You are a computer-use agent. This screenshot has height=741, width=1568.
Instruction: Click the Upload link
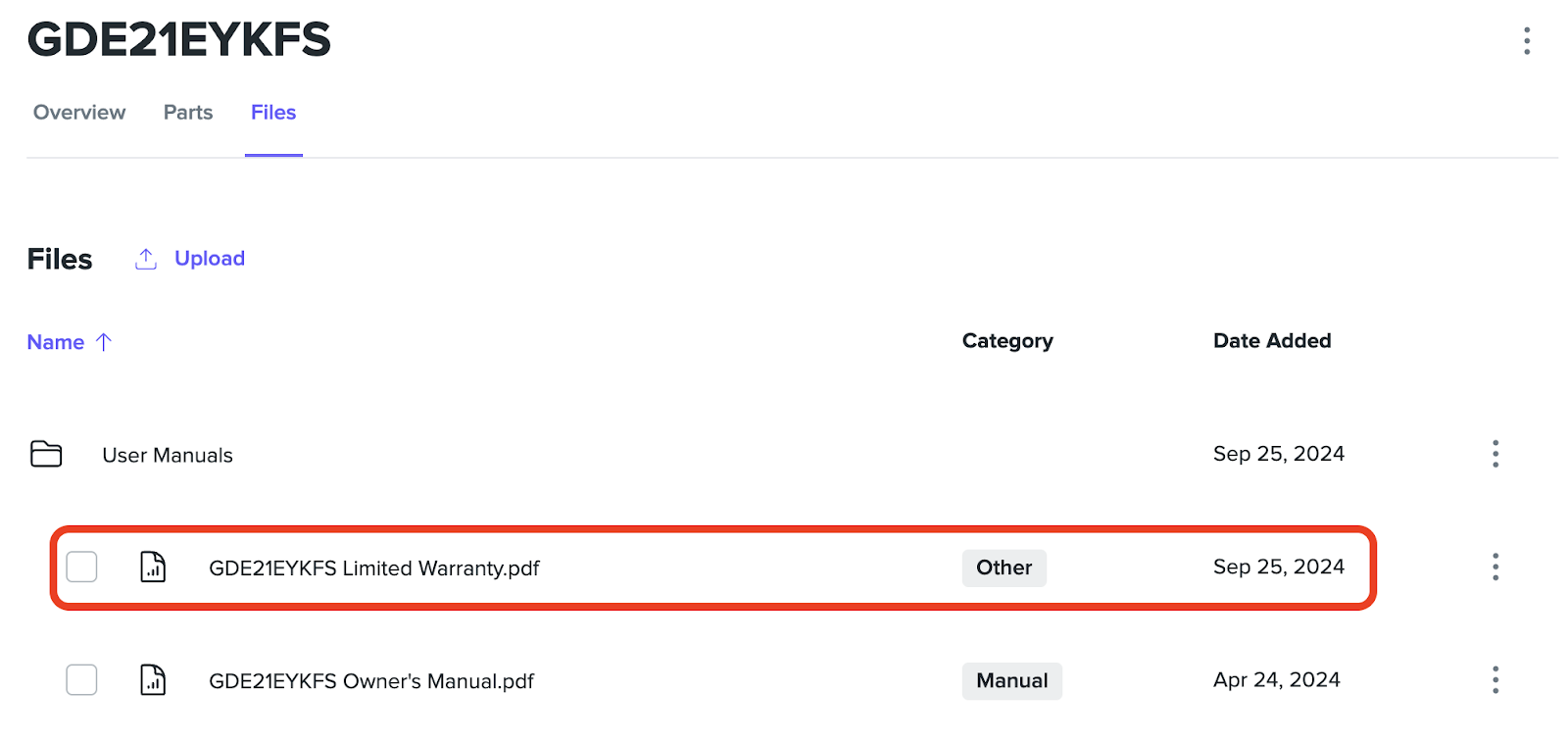[210, 259]
